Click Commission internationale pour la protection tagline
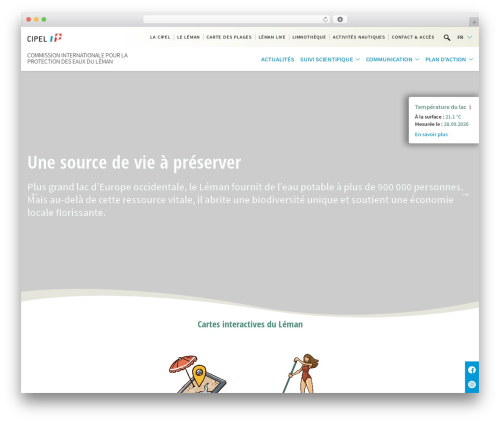This screenshot has height=423, width=500. 77,58
